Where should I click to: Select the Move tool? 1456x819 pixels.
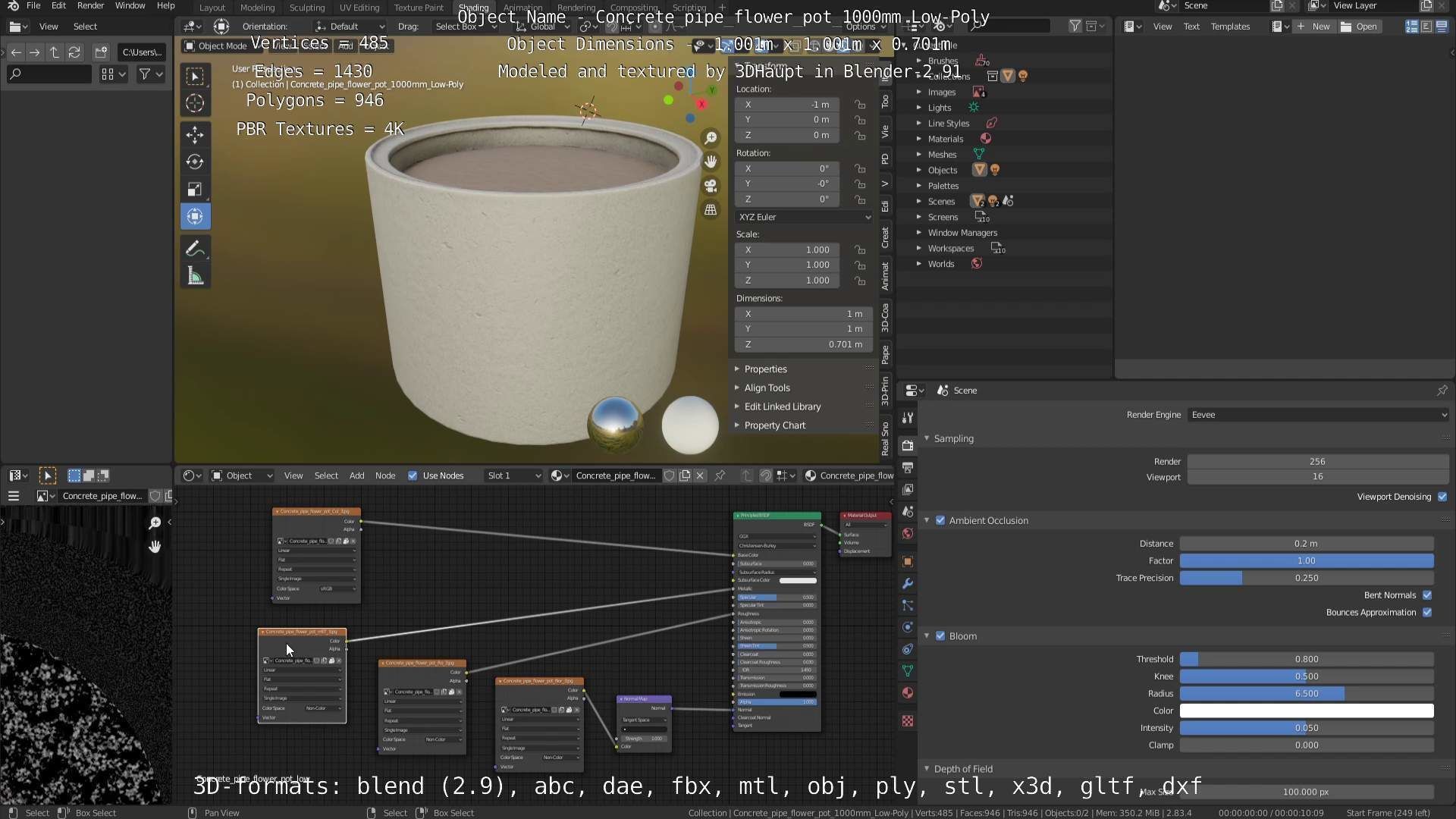pos(195,135)
